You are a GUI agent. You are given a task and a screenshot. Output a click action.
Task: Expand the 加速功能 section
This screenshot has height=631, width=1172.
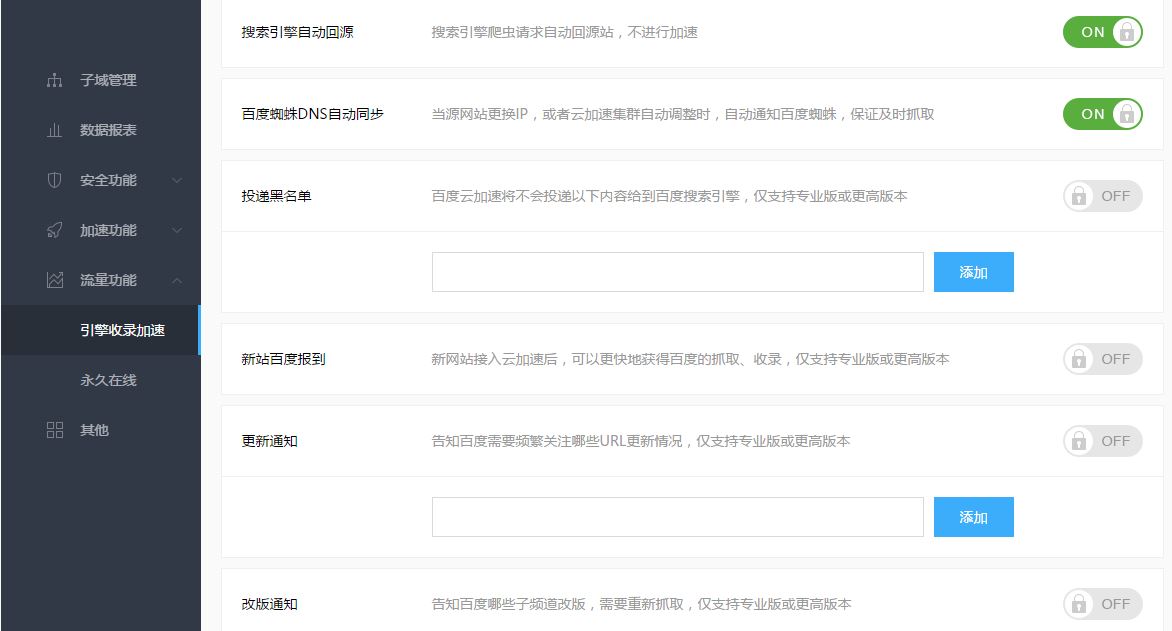[108, 230]
